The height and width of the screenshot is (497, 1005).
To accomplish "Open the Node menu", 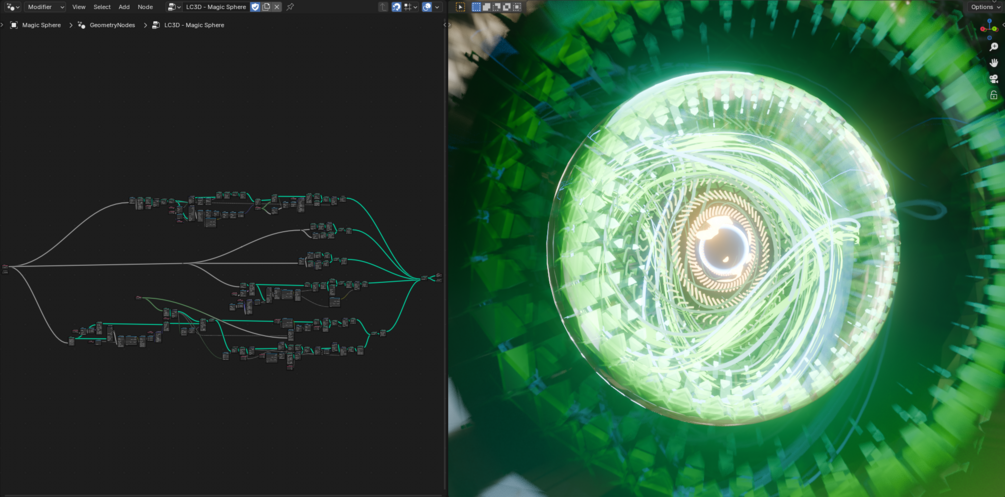I will [x=145, y=6].
